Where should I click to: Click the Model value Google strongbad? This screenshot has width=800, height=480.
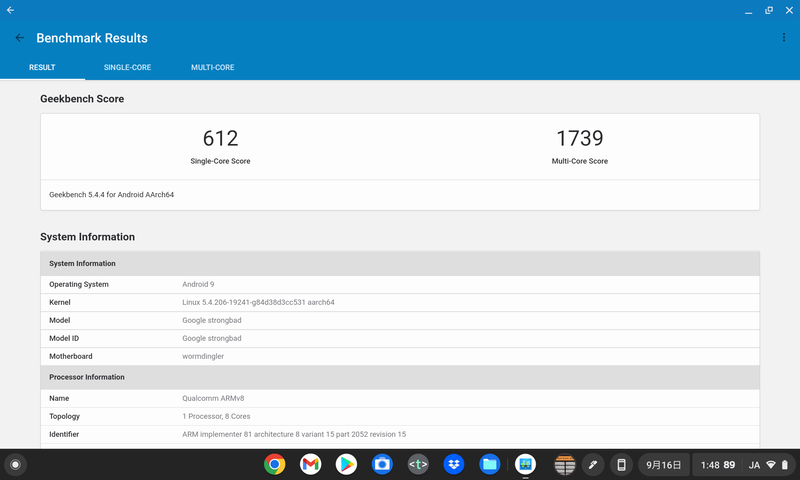212,320
